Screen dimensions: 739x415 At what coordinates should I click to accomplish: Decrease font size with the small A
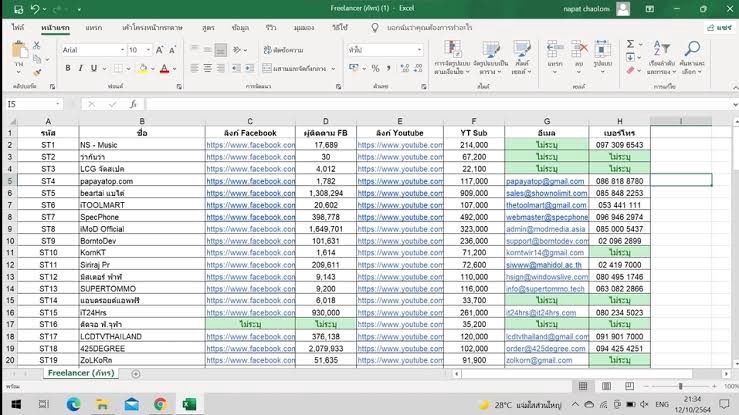[x=172, y=50]
